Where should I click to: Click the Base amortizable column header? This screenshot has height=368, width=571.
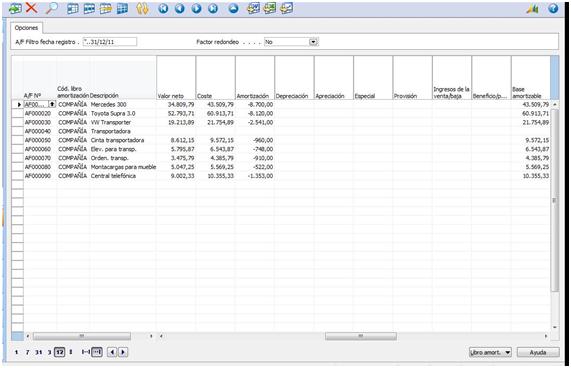coord(531,78)
